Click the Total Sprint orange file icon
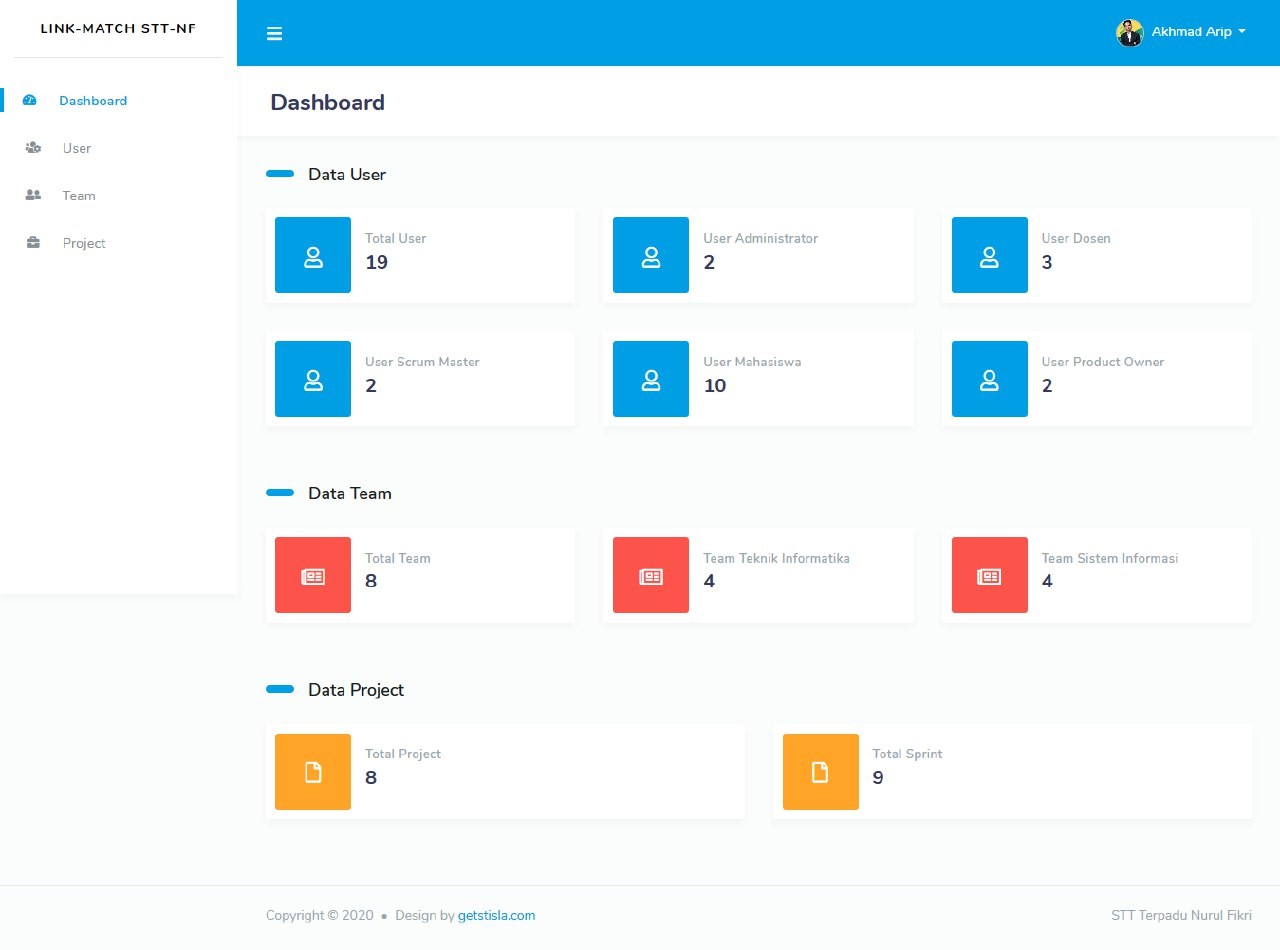The image size is (1280, 950). click(821, 772)
